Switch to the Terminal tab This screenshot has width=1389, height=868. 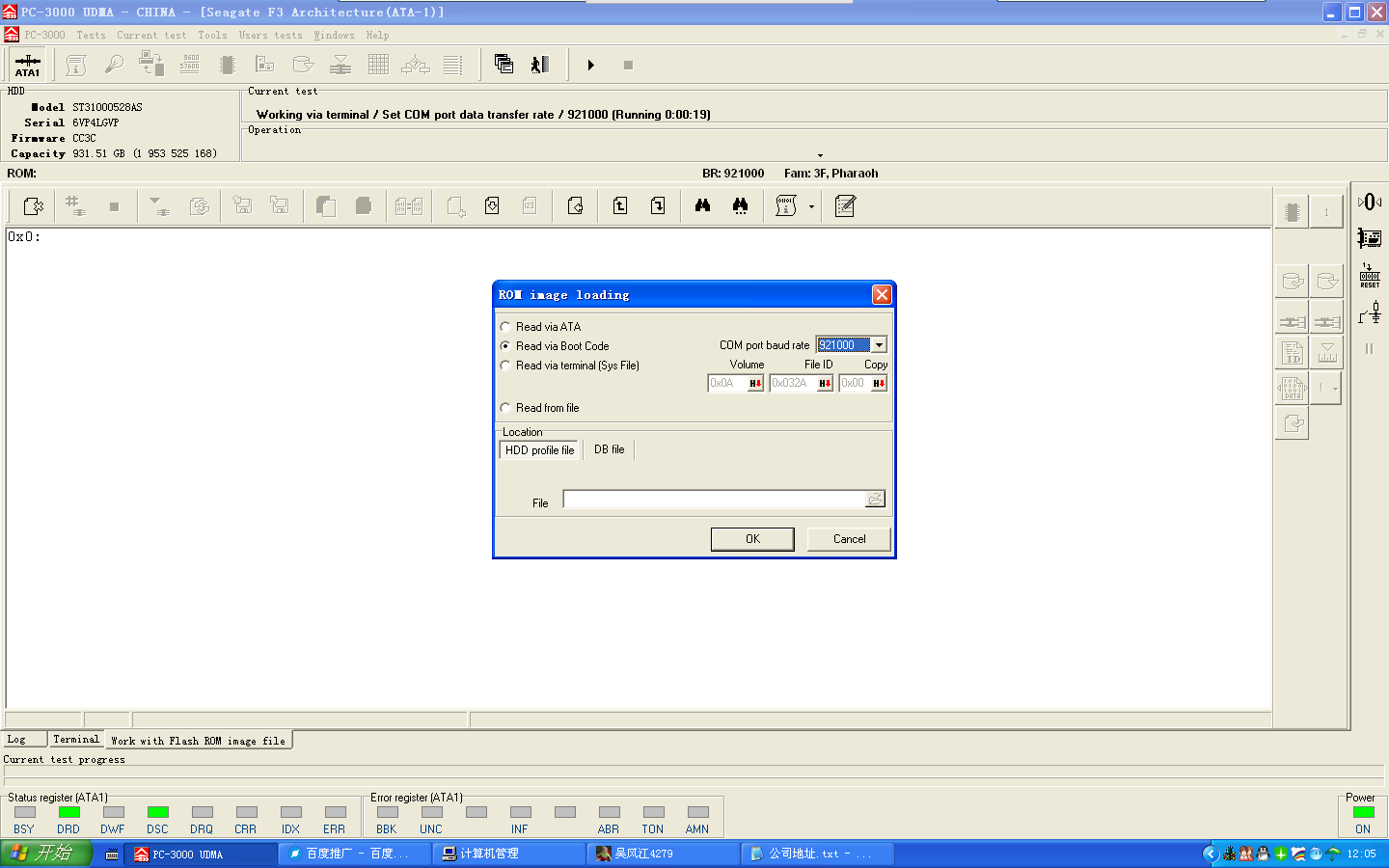coord(76,740)
